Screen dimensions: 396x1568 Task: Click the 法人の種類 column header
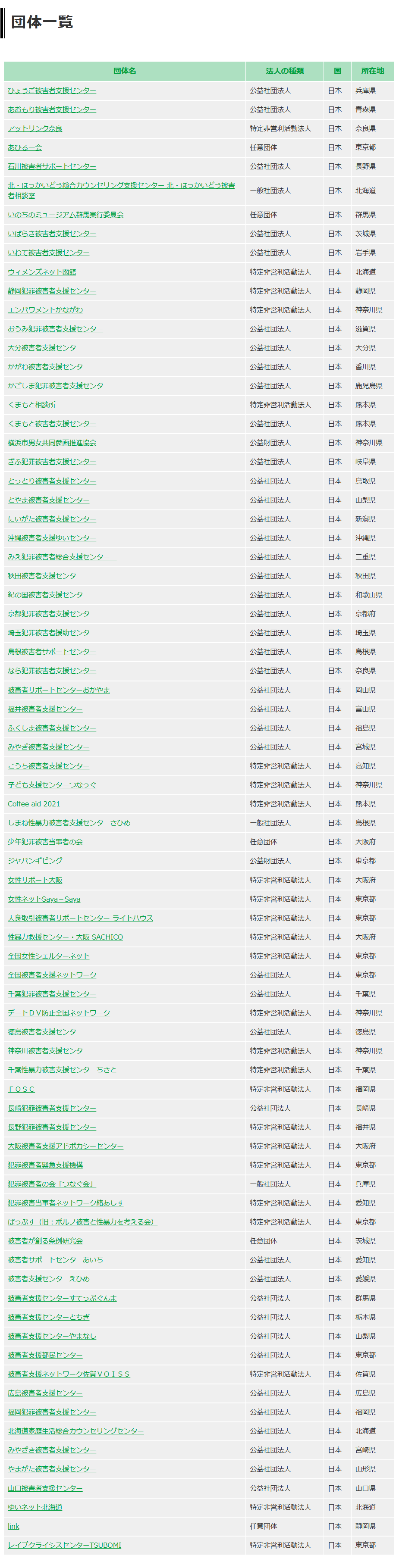point(285,71)
